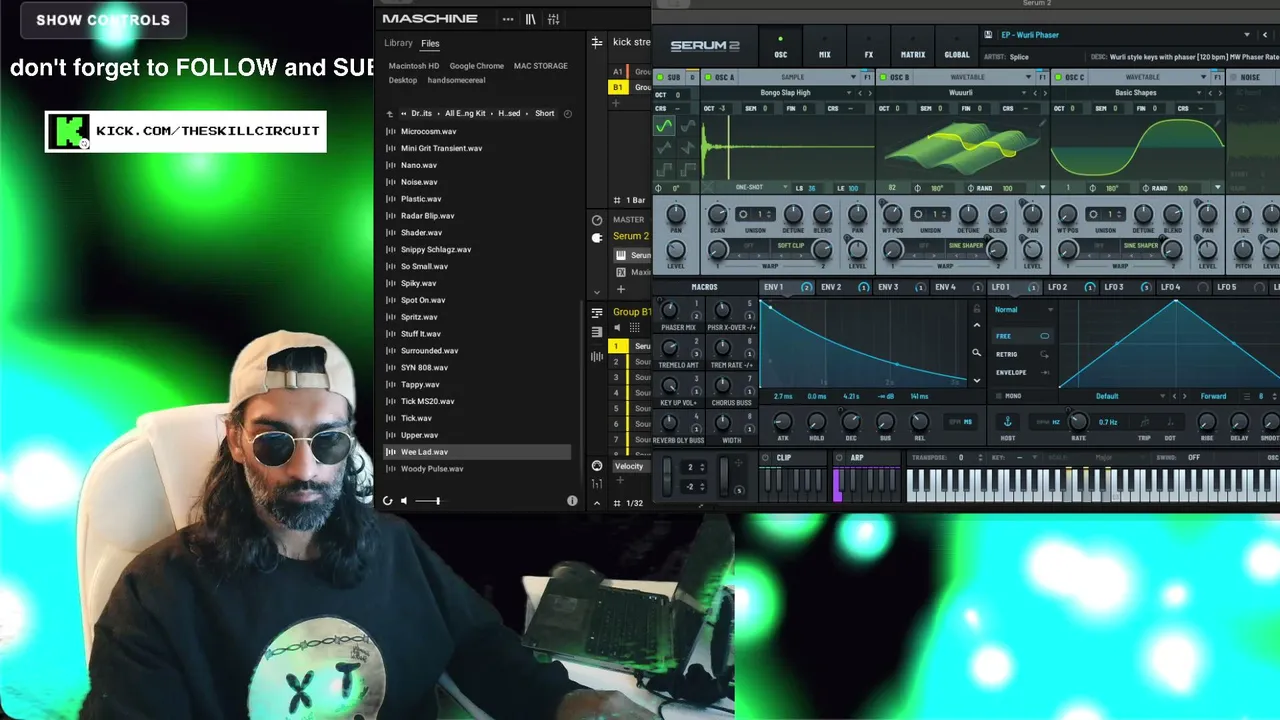This screenshot has height=720, width=1280.
Task: Select the sine waveform in SUB oscillator
Action: (x=664, y=126)
